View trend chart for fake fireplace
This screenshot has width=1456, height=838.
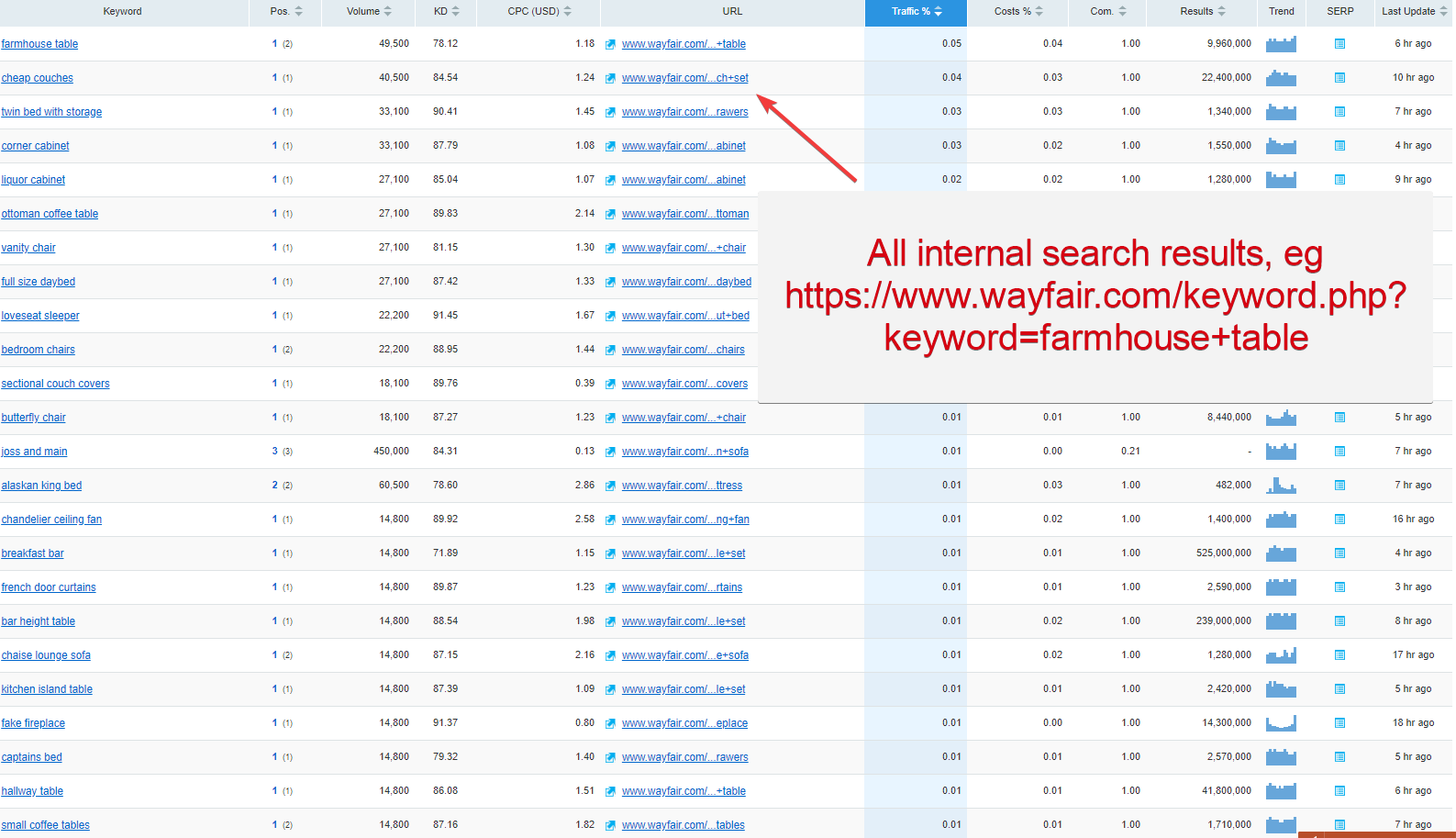pos(1281,723)
